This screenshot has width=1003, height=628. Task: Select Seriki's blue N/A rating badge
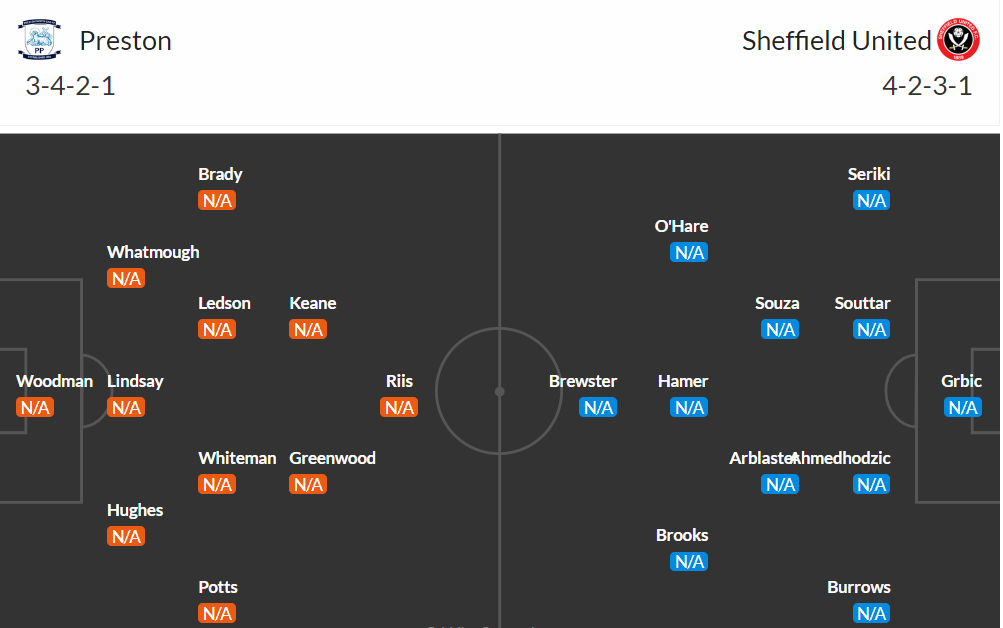point(871,200)
